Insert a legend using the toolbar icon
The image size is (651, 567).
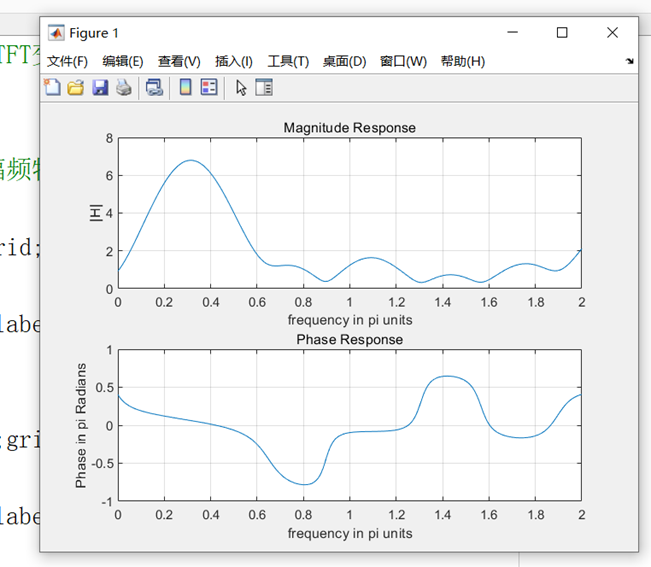pos(209,87)
